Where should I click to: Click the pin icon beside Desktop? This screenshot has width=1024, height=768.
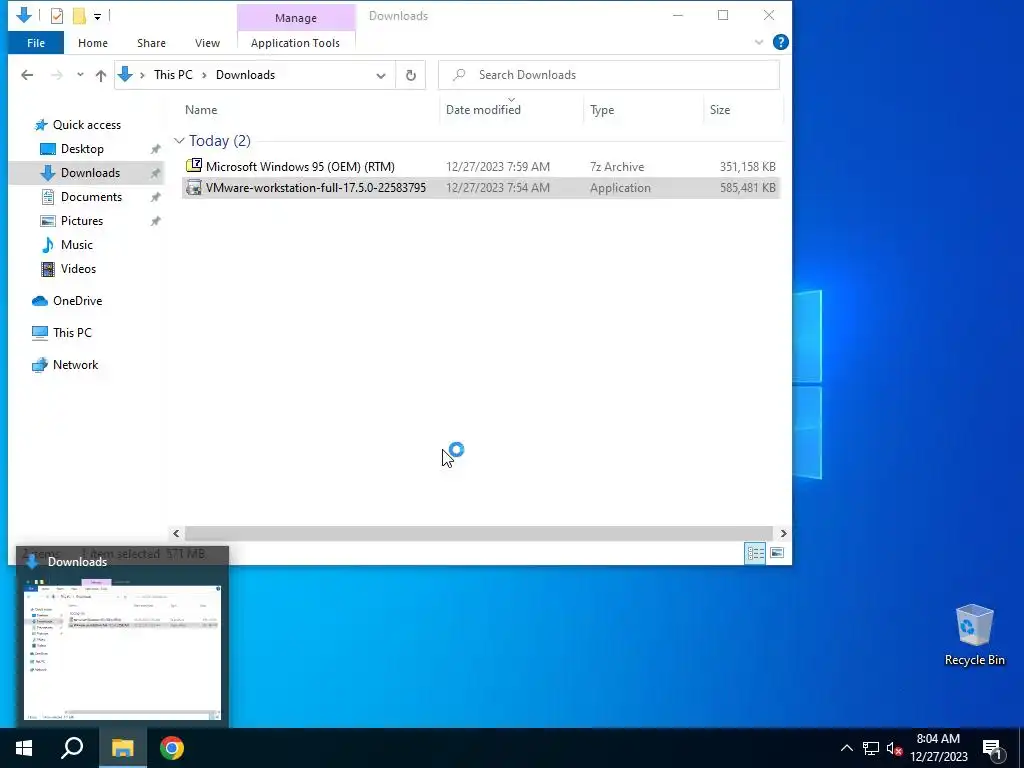pos(155,150)
